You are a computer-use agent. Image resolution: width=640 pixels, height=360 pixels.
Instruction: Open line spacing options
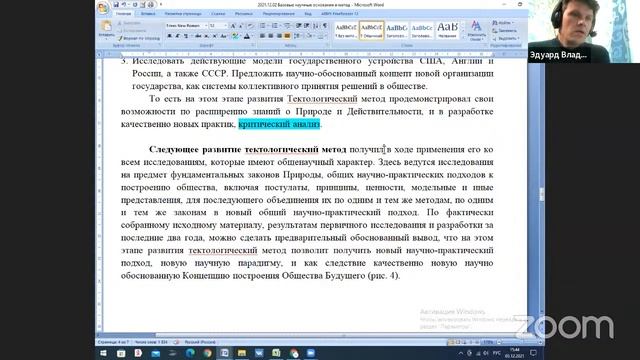click(298, 36)
